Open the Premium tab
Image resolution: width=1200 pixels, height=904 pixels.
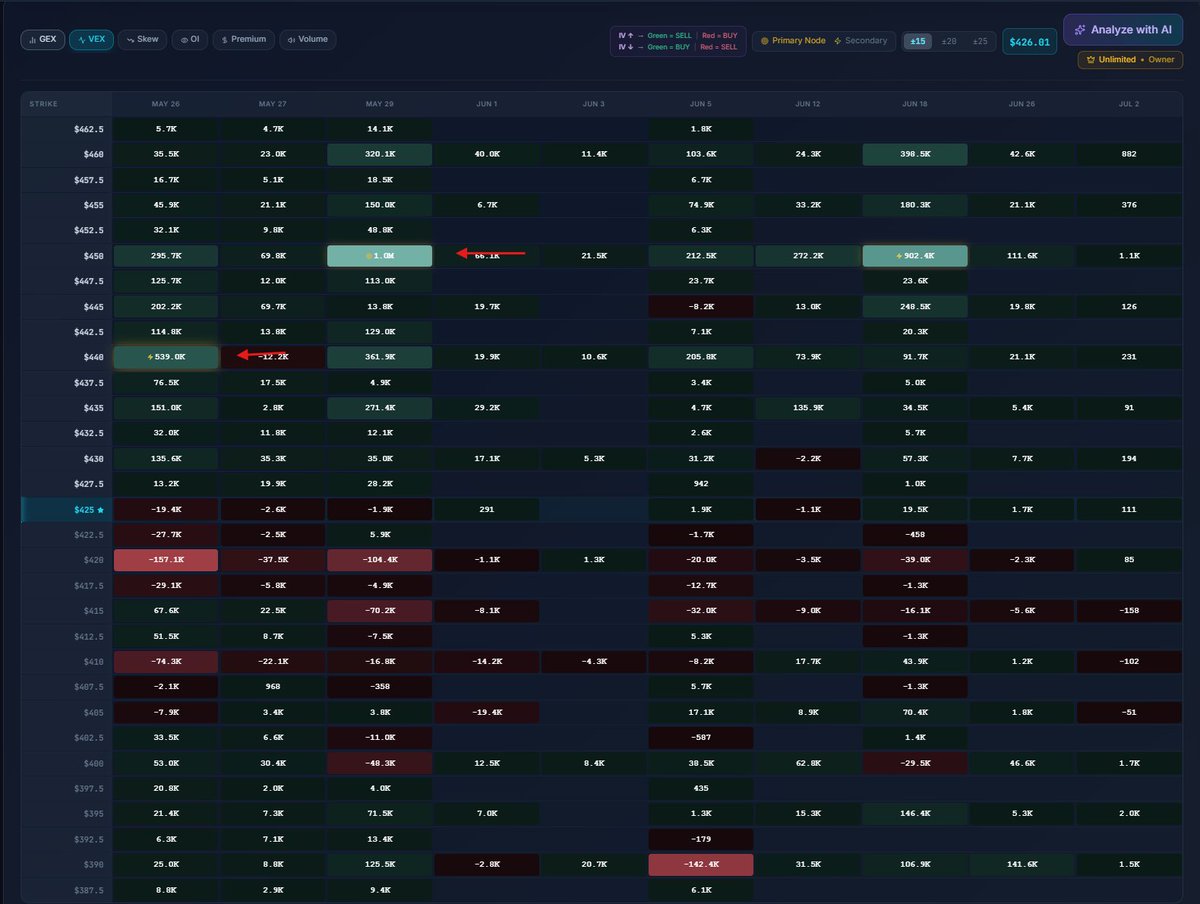(242, 40)
